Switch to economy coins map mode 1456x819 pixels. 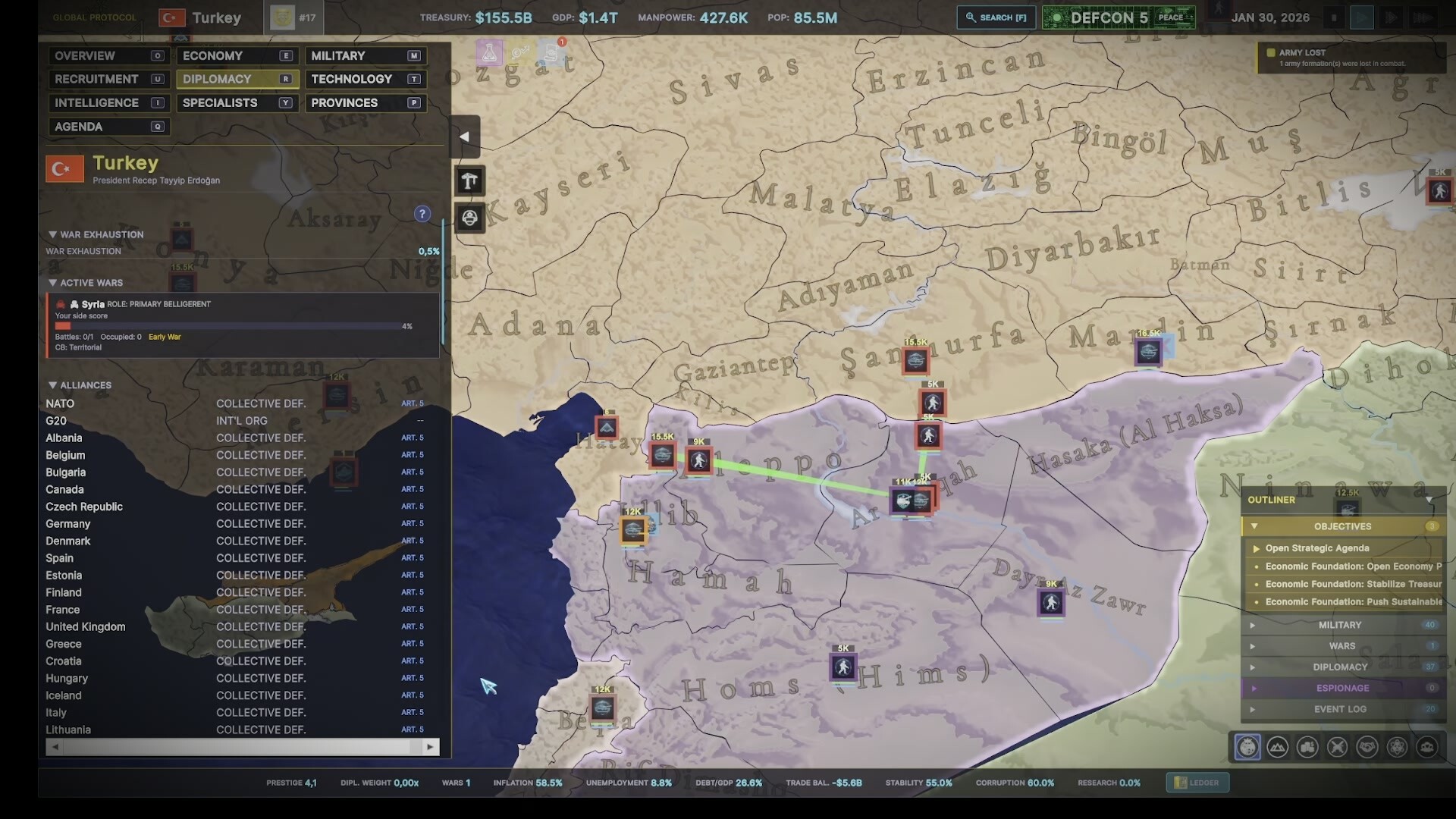[x=1307, y=747]
